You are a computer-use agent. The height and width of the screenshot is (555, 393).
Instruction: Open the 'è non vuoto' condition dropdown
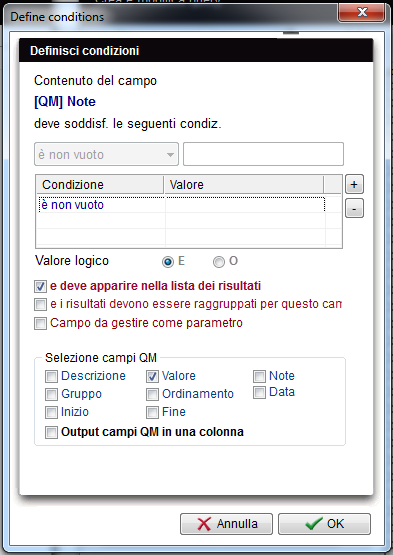(x=106, y=154)
